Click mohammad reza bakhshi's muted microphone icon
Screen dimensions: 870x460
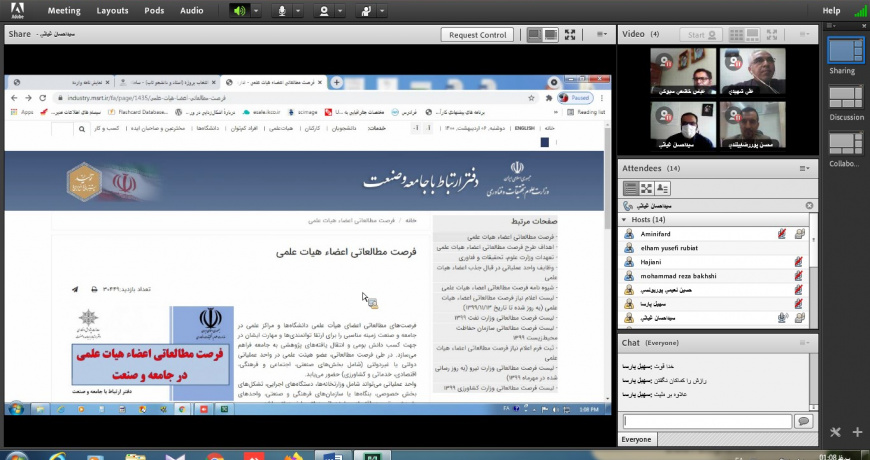click(x=798, y=276)
